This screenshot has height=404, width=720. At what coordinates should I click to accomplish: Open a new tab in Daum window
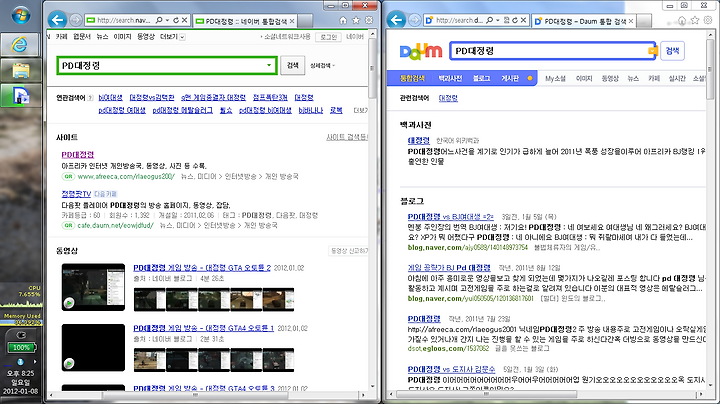[645, 21]
